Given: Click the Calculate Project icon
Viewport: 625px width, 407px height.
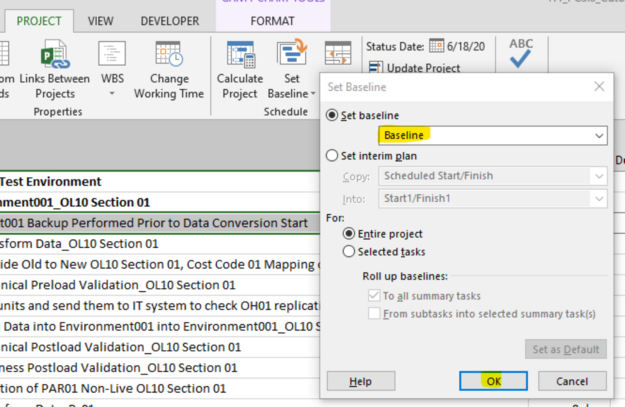Looking at the screenshot, I should [x=240, y=55].
